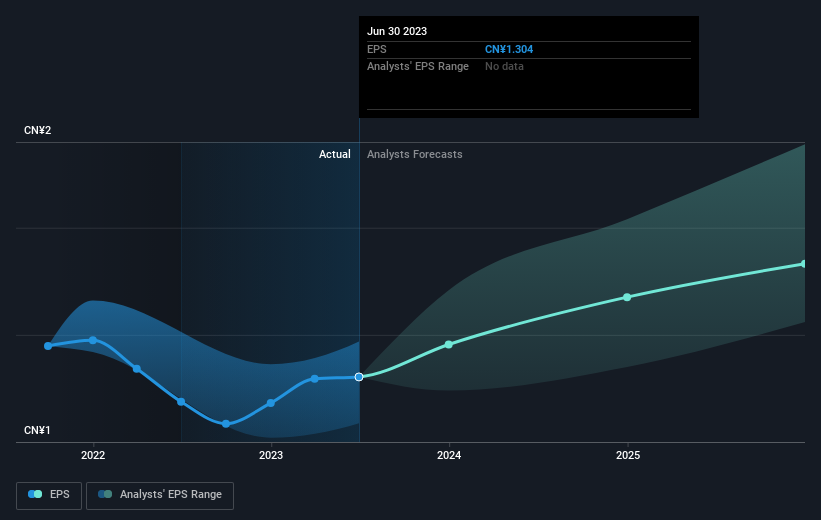Click the EPS data point at 2022

93,340
